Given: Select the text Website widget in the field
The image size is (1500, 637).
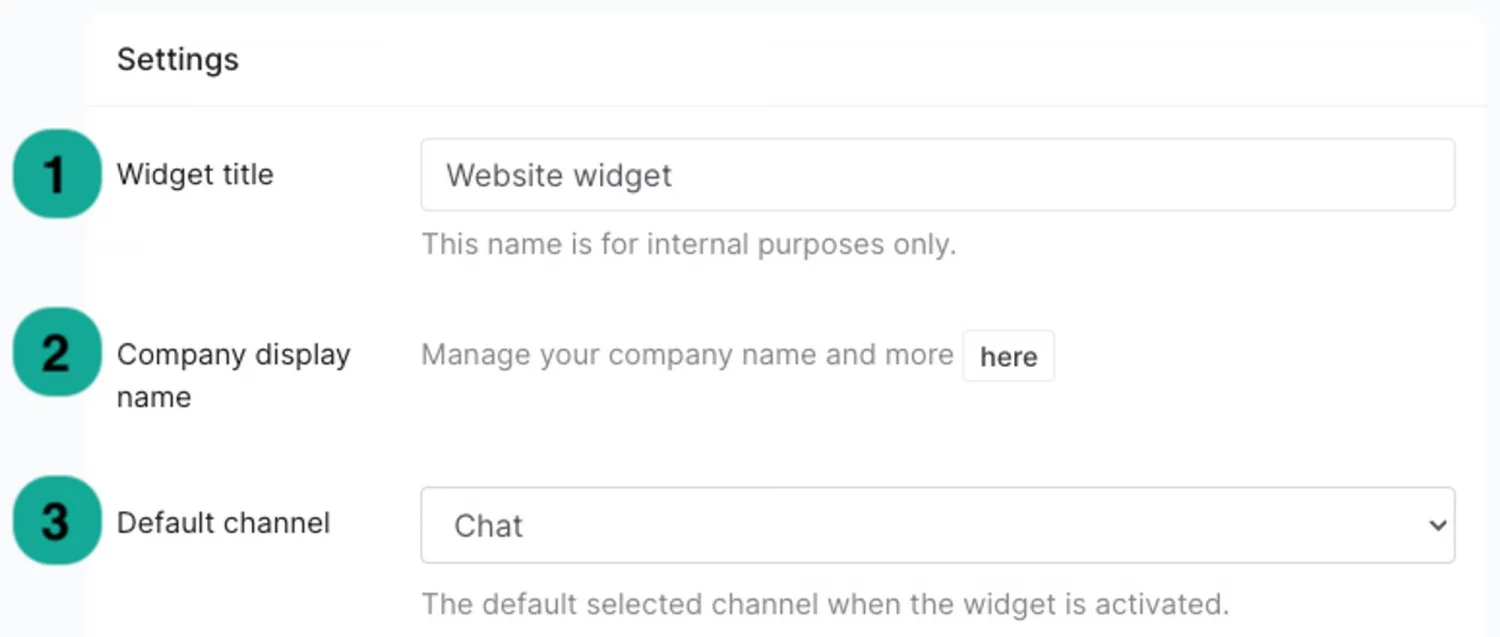Looking at the screenshot, I should (x=559, y=175).
